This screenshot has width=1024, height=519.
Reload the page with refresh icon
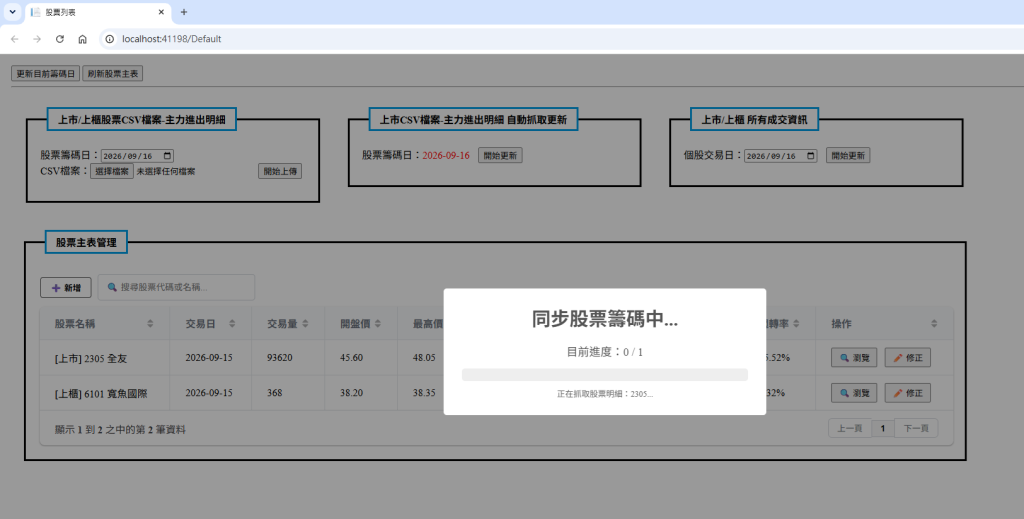(59, 39)
